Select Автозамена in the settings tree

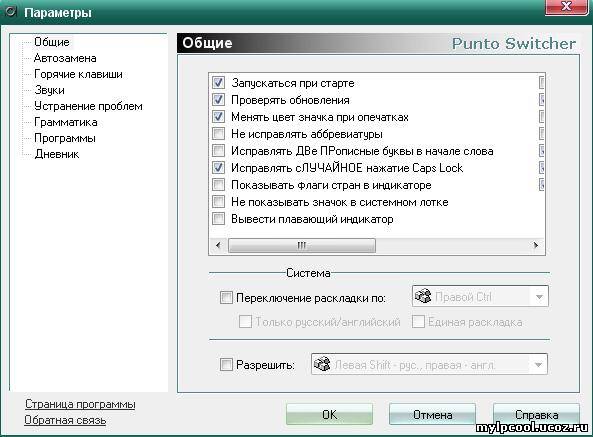tap(65, 58)
